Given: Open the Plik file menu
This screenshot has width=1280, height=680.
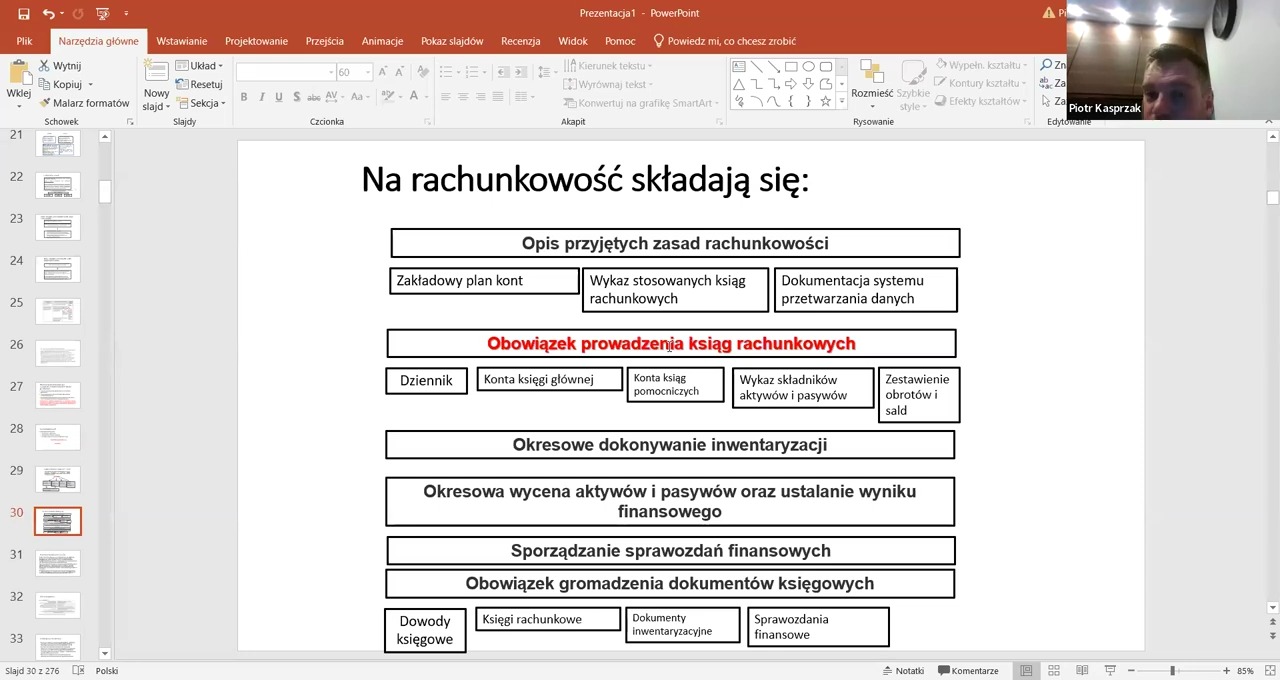Looking at the screenshot, I should click(x=24, y=41).
